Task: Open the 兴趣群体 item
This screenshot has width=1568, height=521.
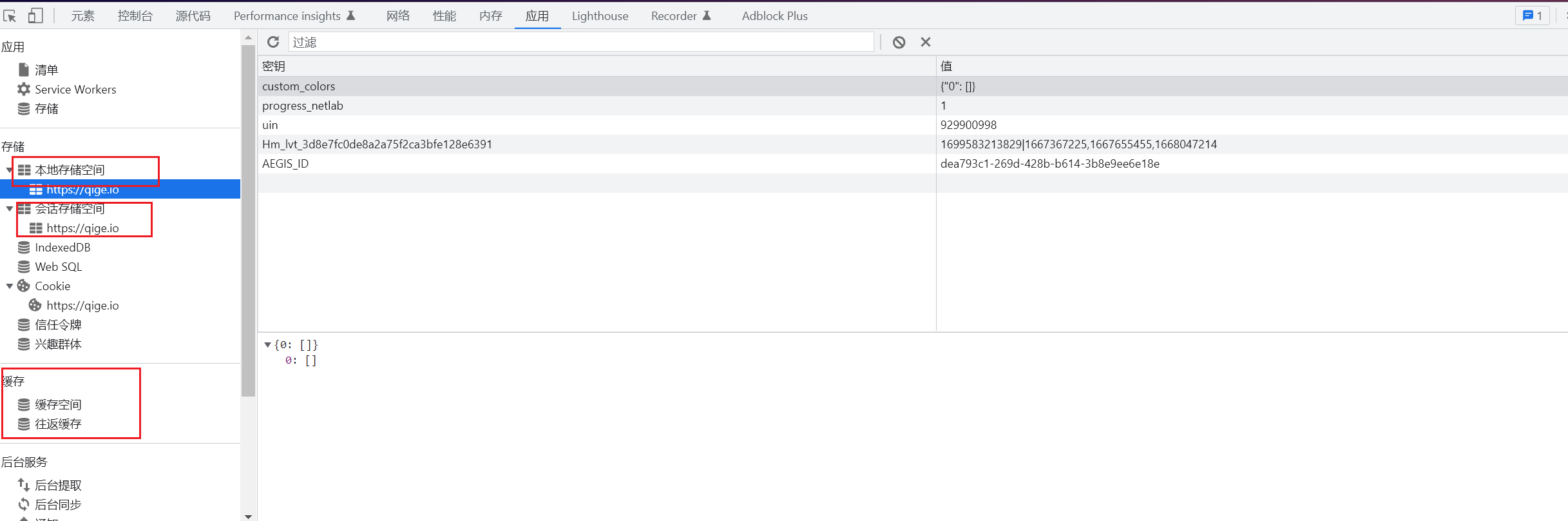Action: [50, 344]
